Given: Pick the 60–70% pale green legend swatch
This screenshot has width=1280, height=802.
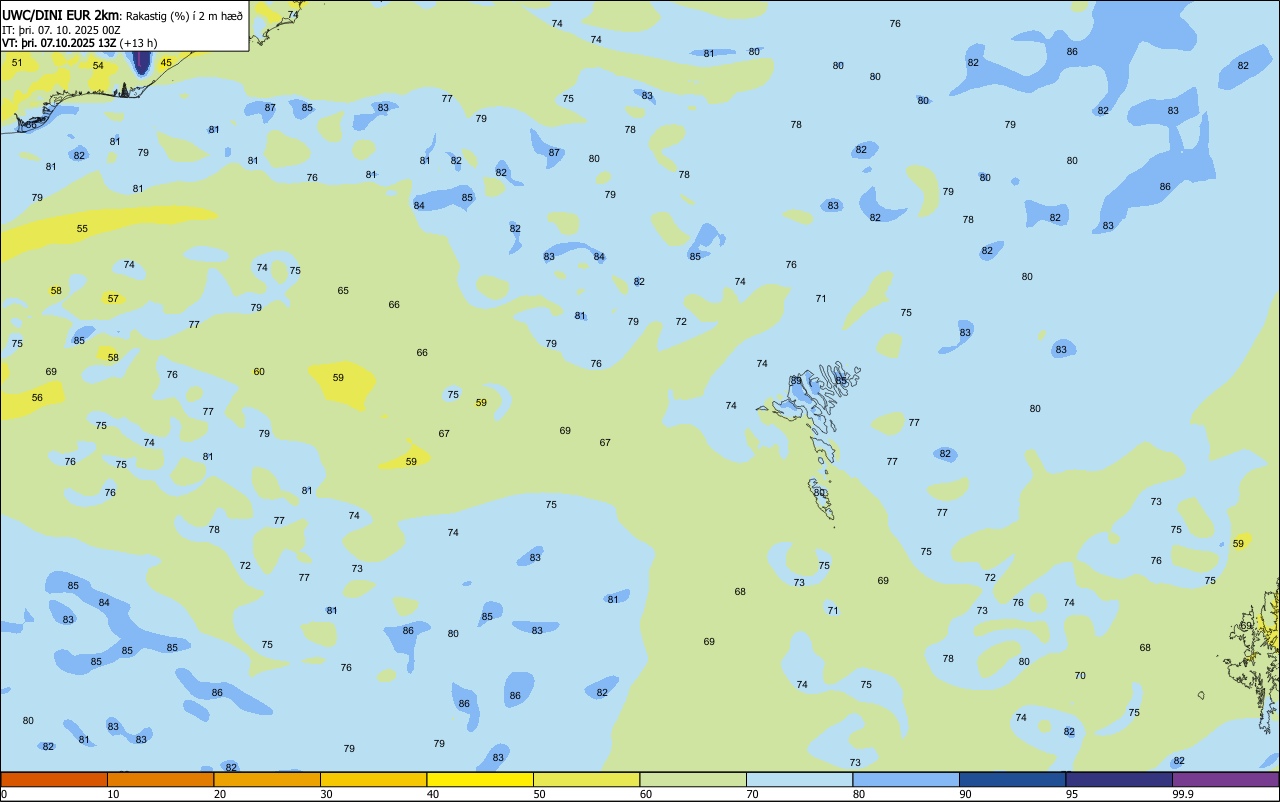Looking at the screenshot, I should click(693, 779).
